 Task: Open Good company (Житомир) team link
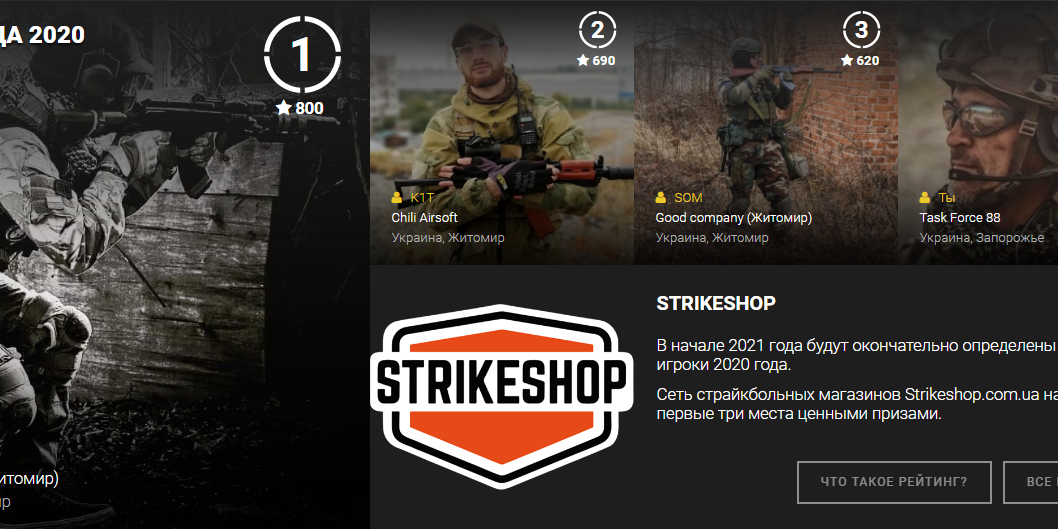coord(733,218)
